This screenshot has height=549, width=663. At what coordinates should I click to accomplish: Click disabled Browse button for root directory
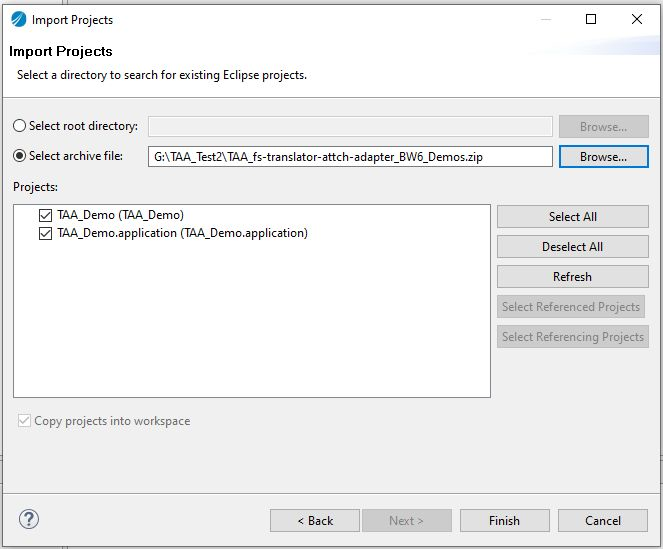point(603,126)
